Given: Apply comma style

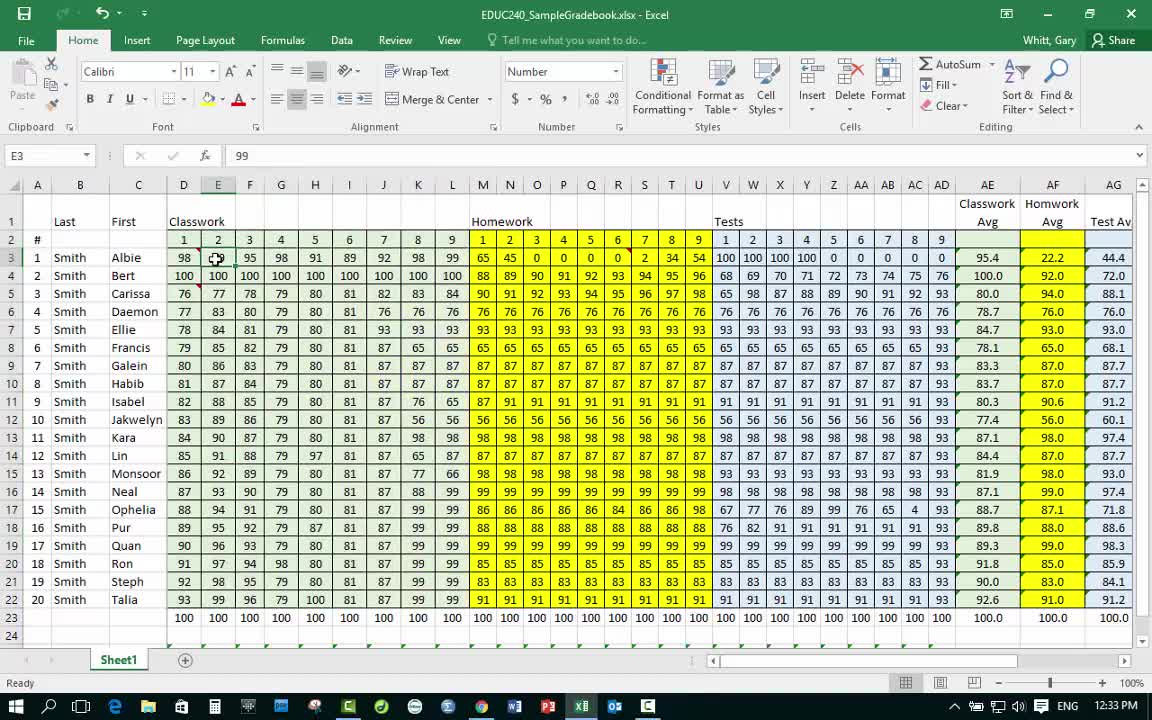Looking at the screenshot, I should (x=564, y=99).
